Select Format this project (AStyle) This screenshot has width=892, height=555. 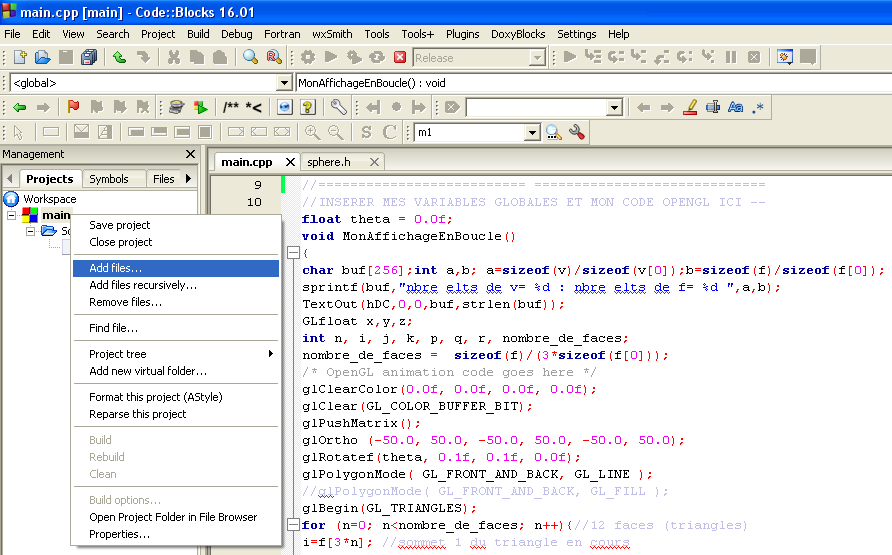point(176,397)
